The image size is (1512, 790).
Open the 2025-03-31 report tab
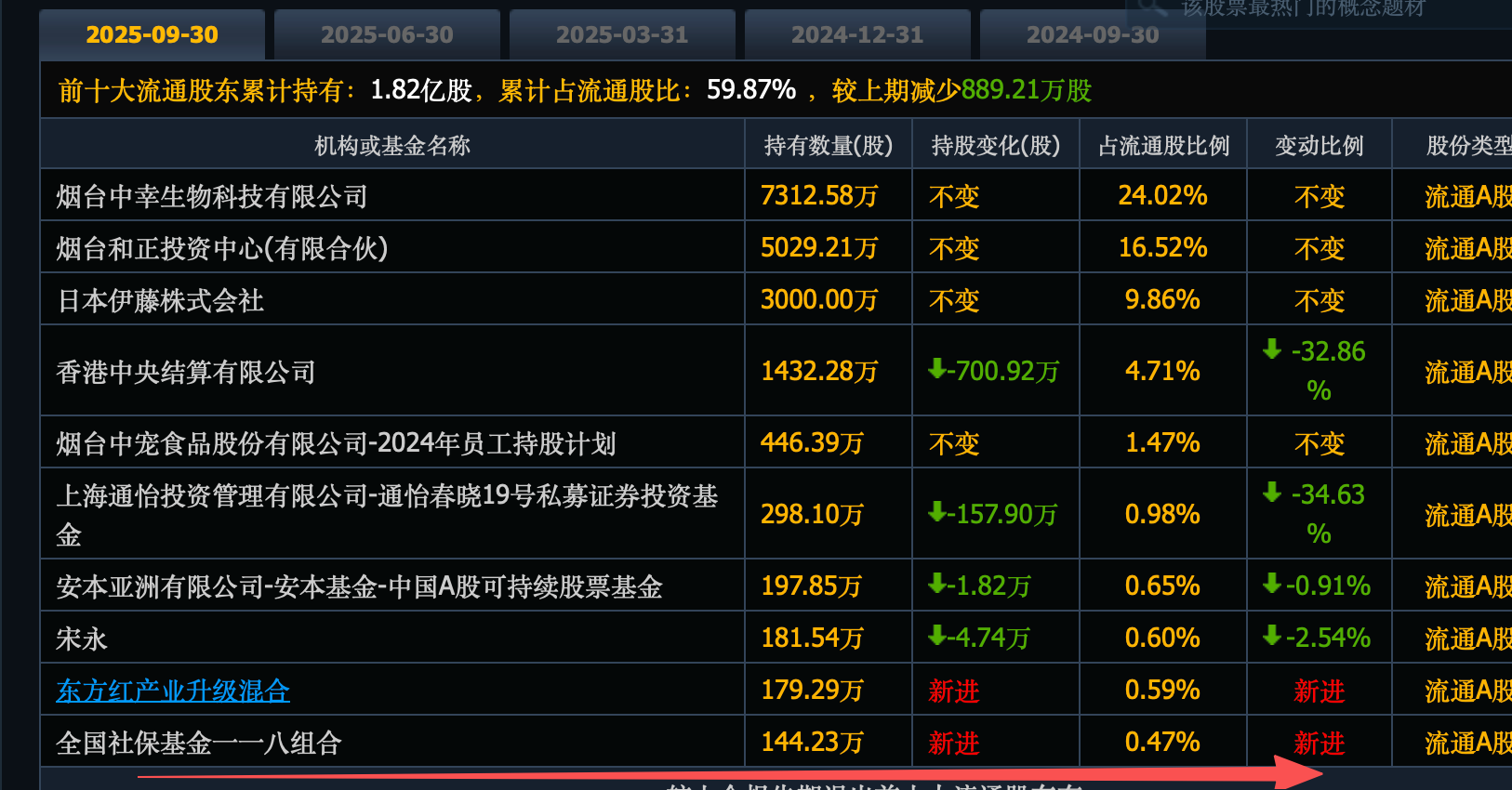(623, 34)
